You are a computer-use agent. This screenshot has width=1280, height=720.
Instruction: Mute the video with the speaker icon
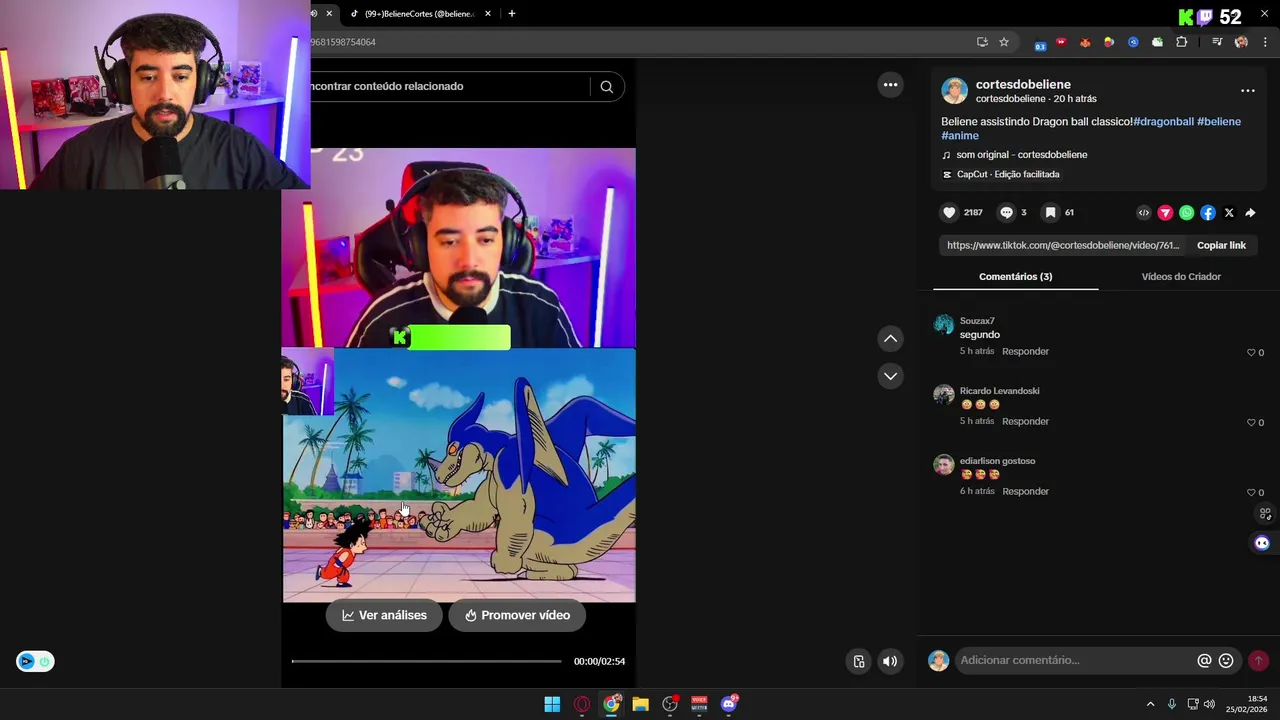point(890,661)
